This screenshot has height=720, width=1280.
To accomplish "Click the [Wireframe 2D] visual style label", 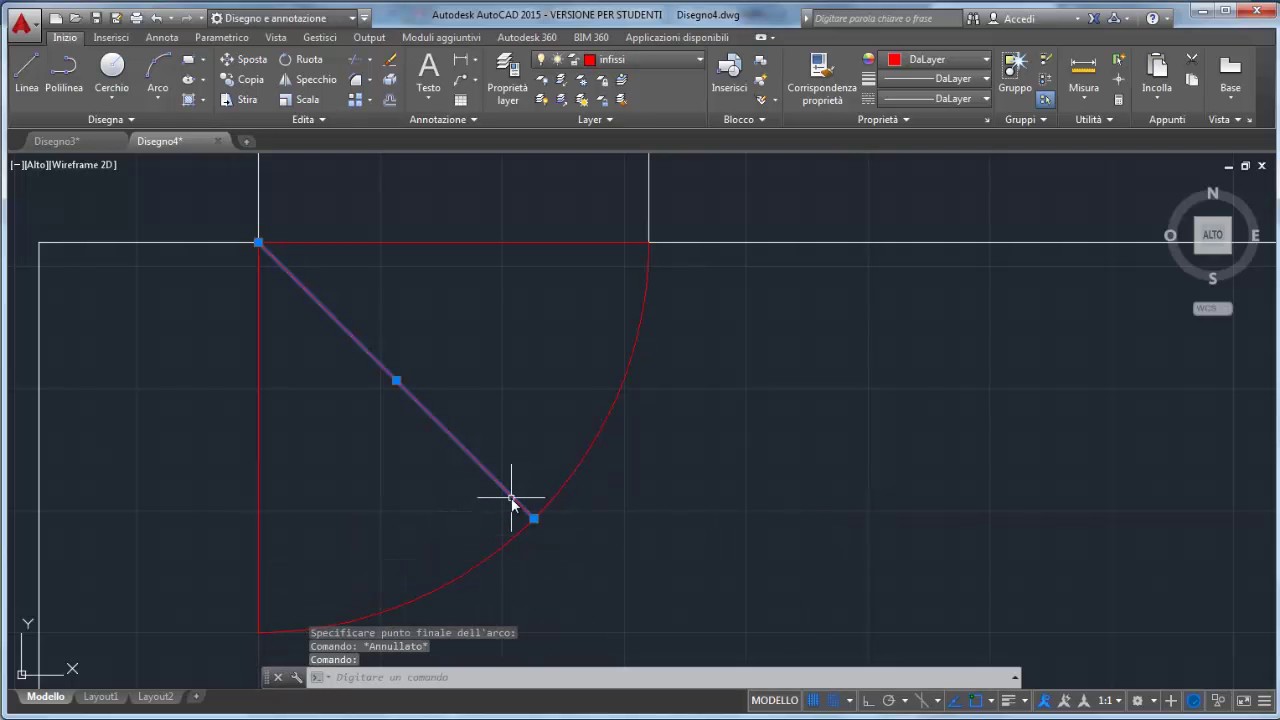I will pyautogui.click(x=82, y=165).
